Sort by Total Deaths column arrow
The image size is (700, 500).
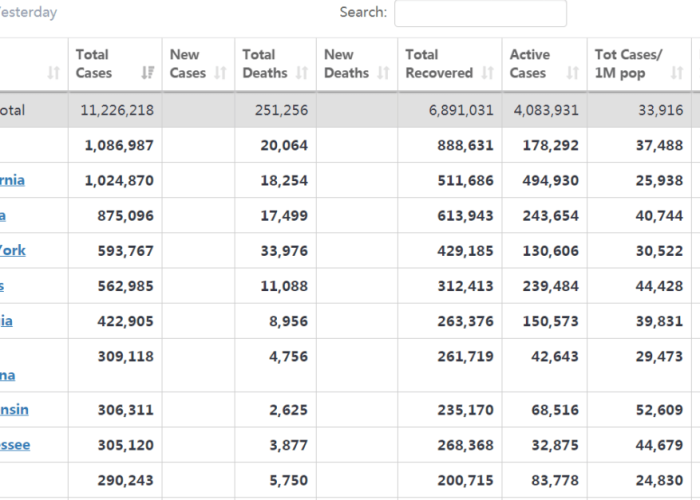coord(302,73)
